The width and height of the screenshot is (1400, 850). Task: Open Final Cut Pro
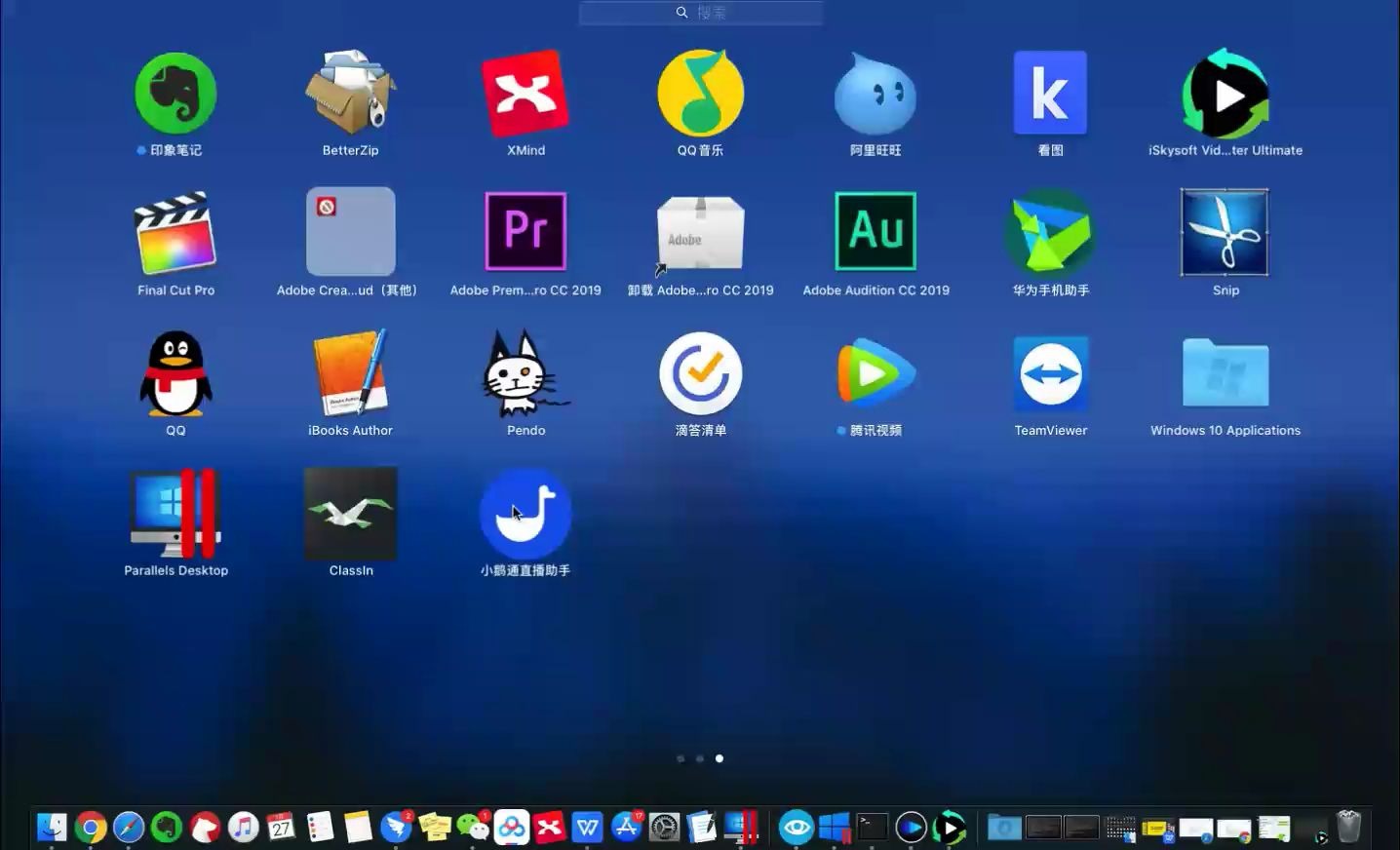point(175,232)
